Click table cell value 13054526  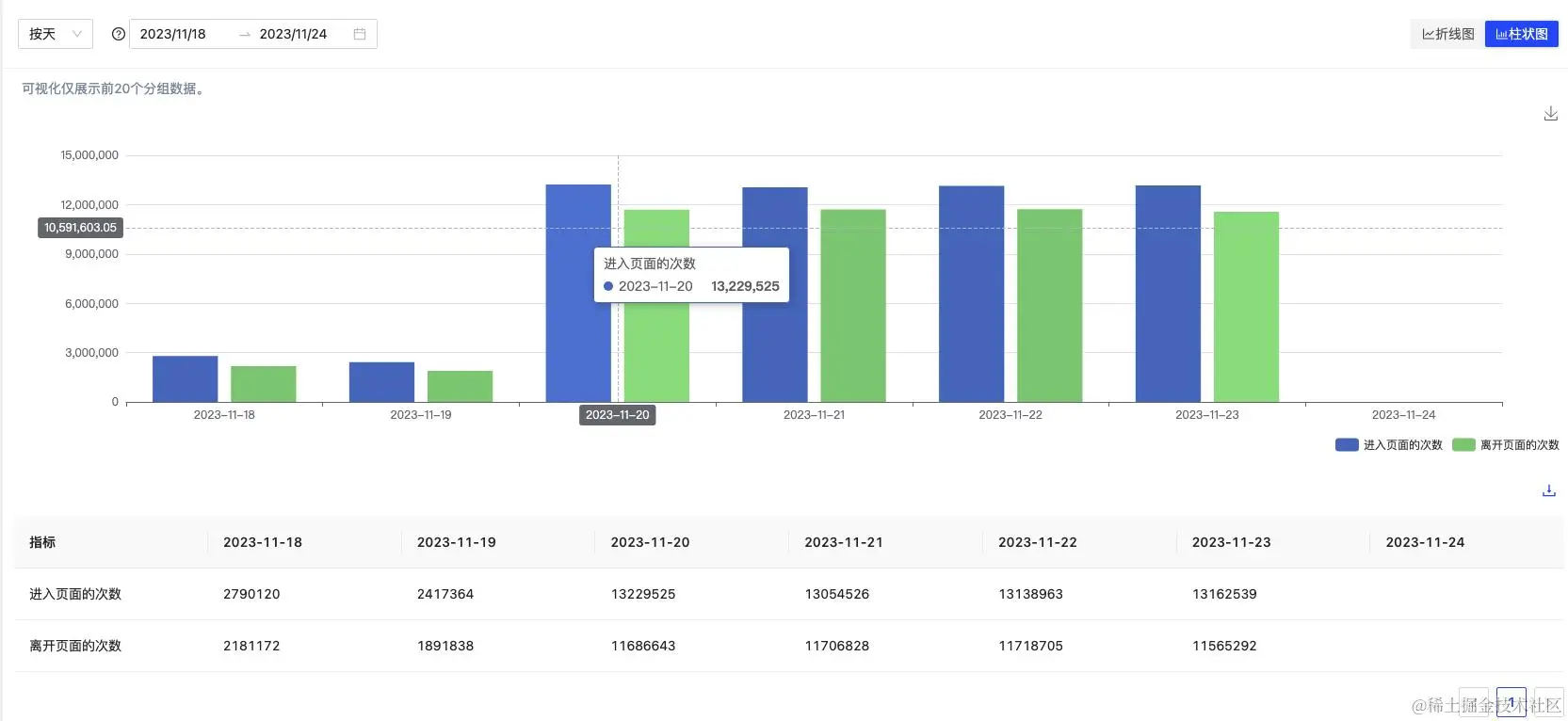pyautogui.click(x=837, y=594)
